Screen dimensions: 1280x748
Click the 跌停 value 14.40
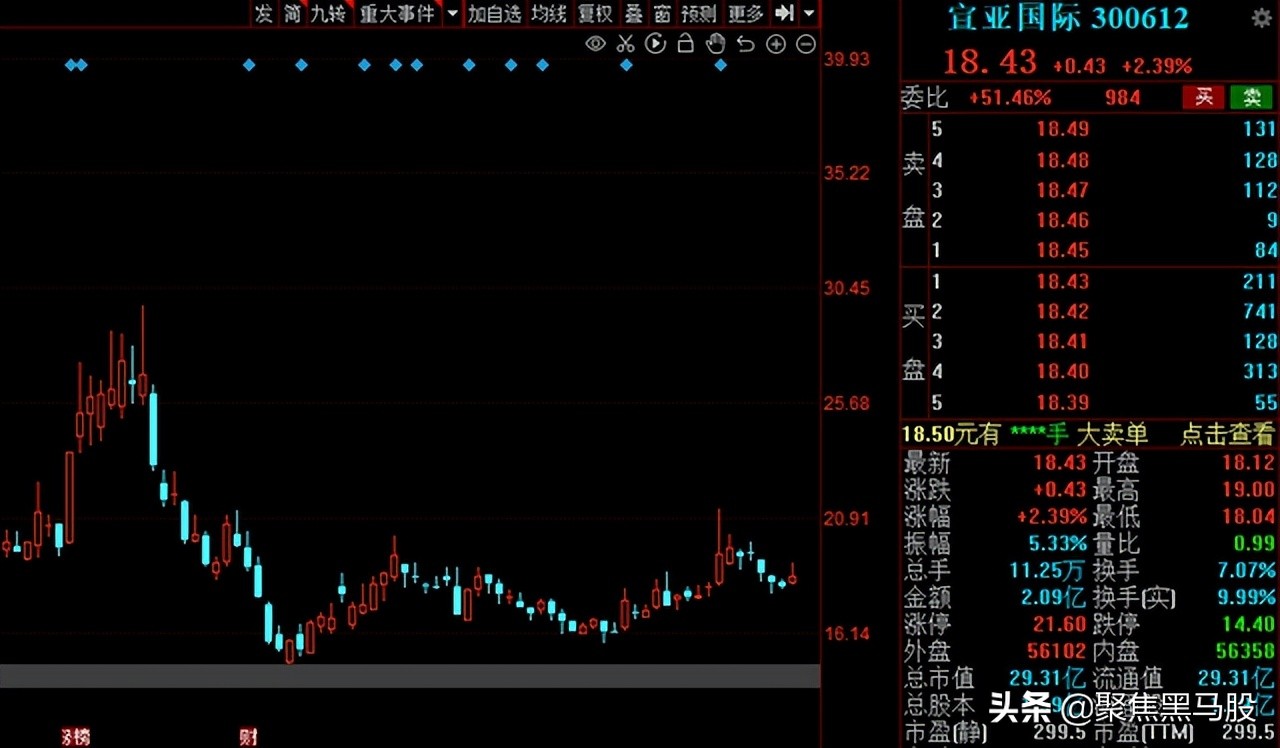(1247, 625)
